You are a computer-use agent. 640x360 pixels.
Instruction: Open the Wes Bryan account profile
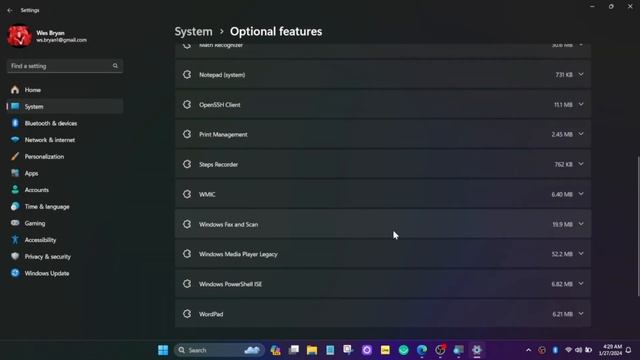pyautogui.click(x=47, y=36)
